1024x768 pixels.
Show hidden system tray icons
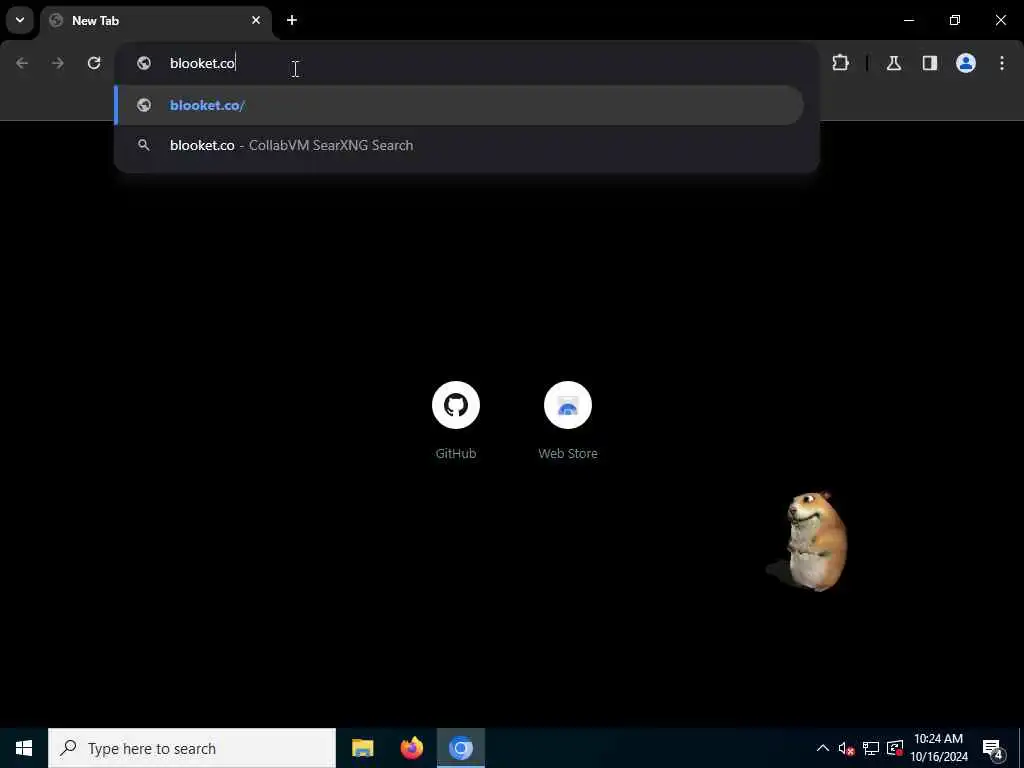tap(823, 748)
